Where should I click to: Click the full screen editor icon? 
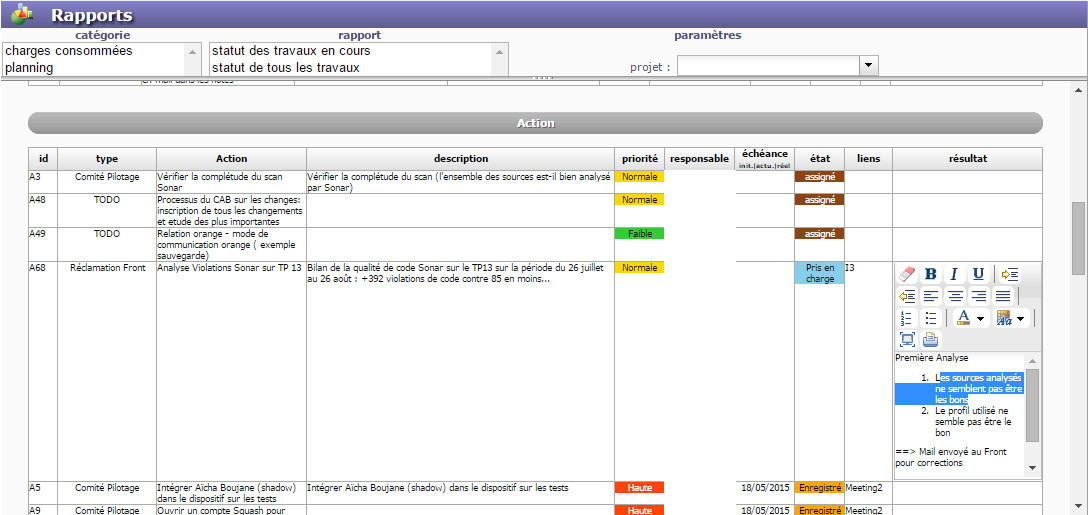(x=907, y=340)
